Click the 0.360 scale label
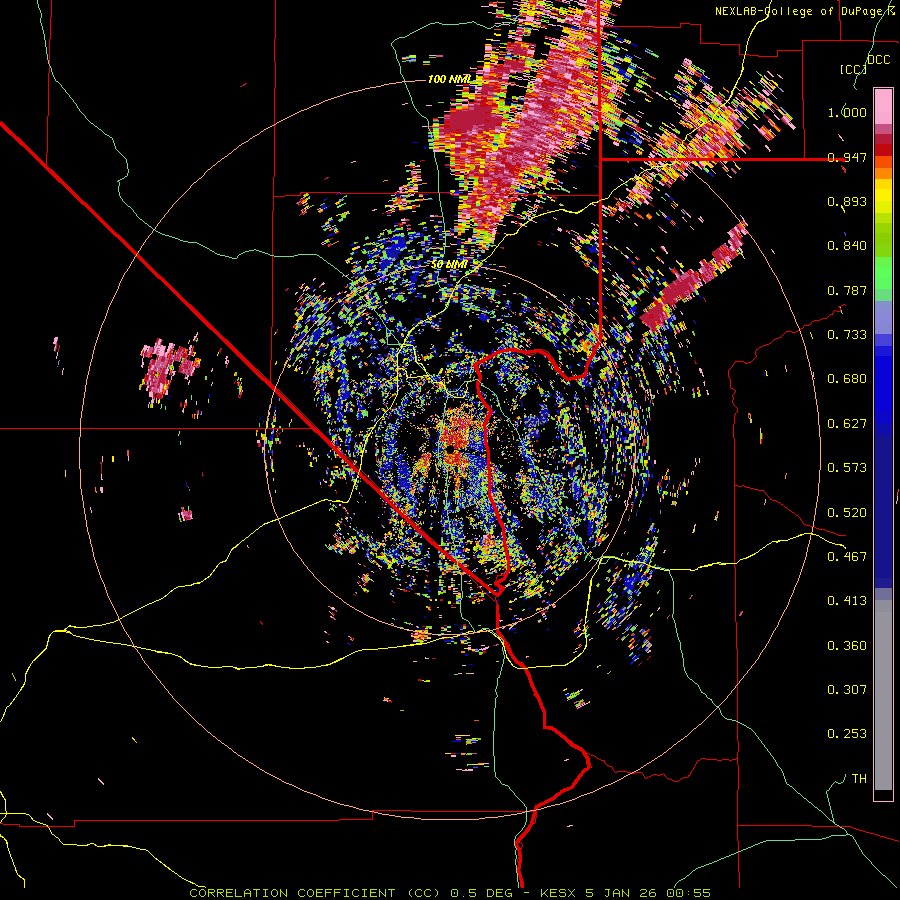Screen dimensions: 900x900 [847, 646]
